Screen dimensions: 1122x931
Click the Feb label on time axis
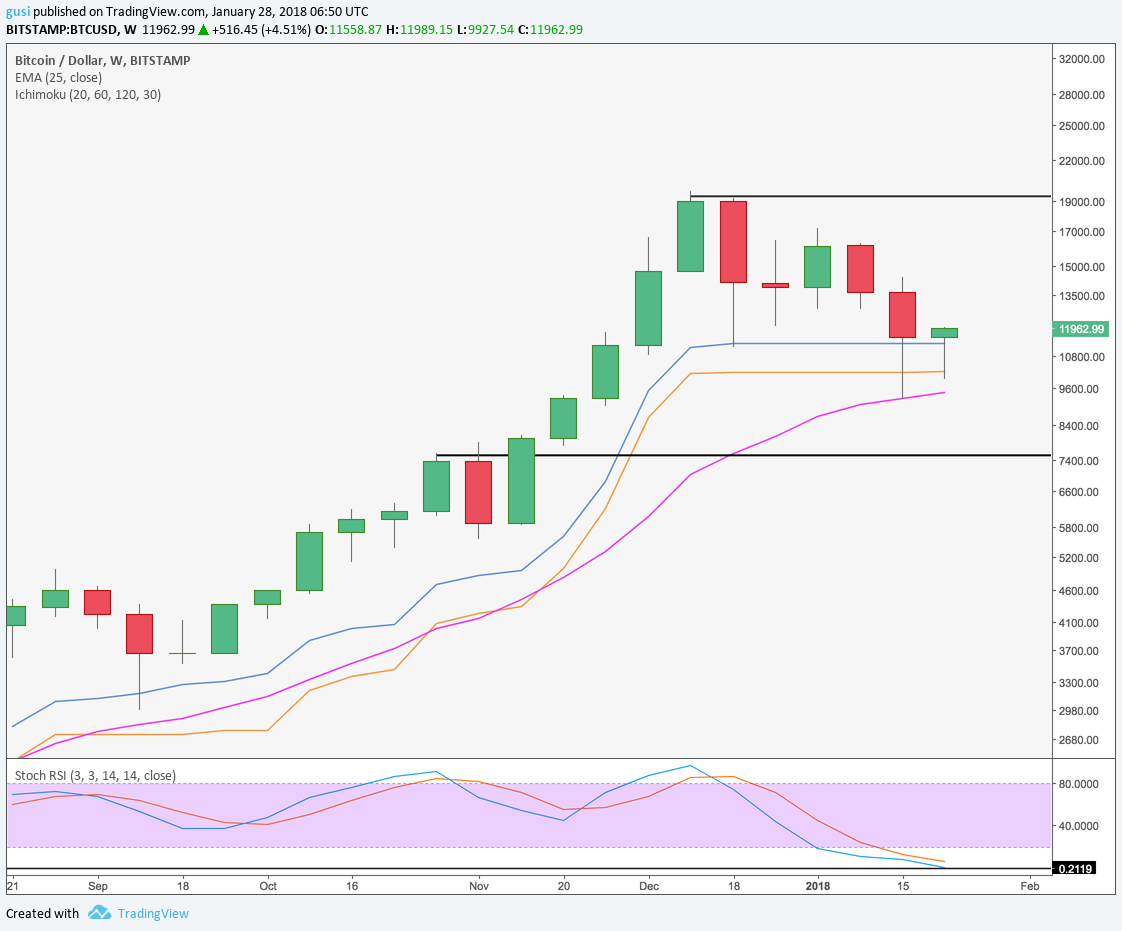(1030, 886)
